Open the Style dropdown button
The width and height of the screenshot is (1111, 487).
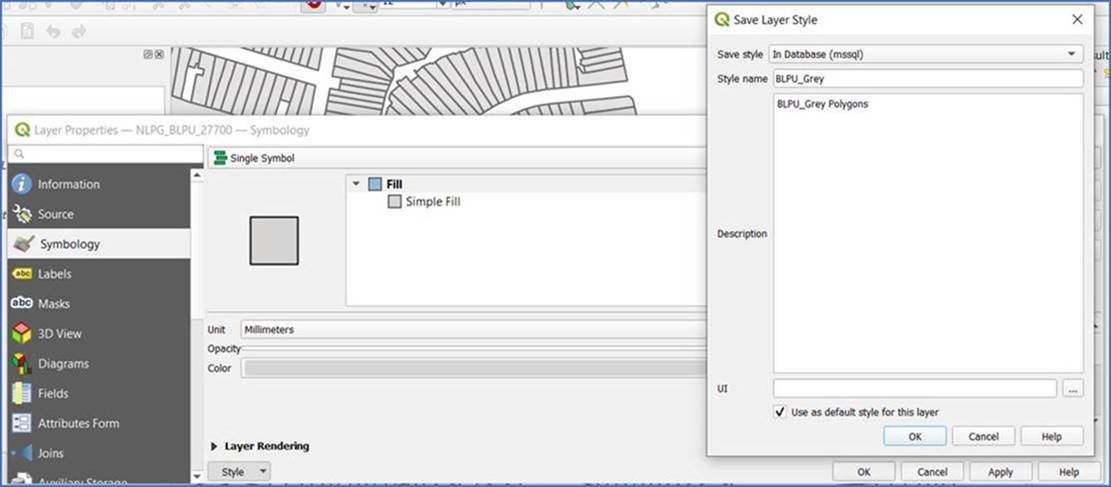(239, 472)
